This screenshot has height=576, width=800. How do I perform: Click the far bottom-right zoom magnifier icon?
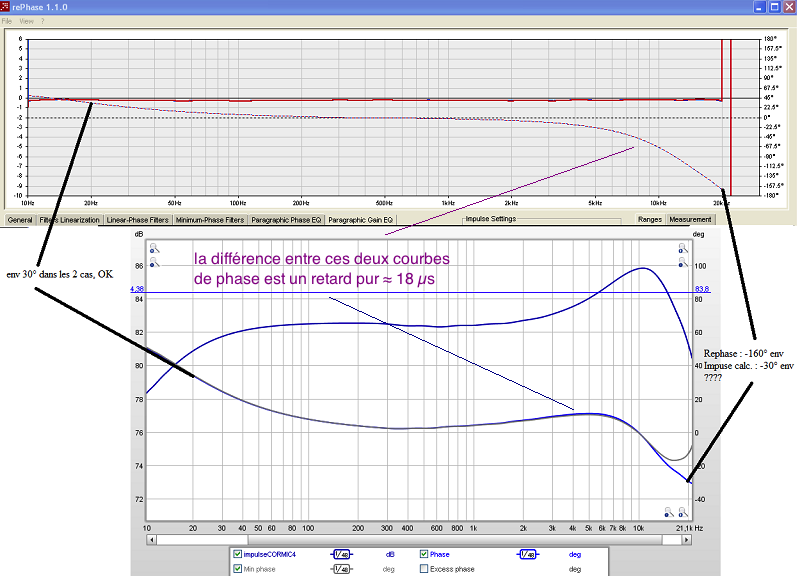(683, 512)
